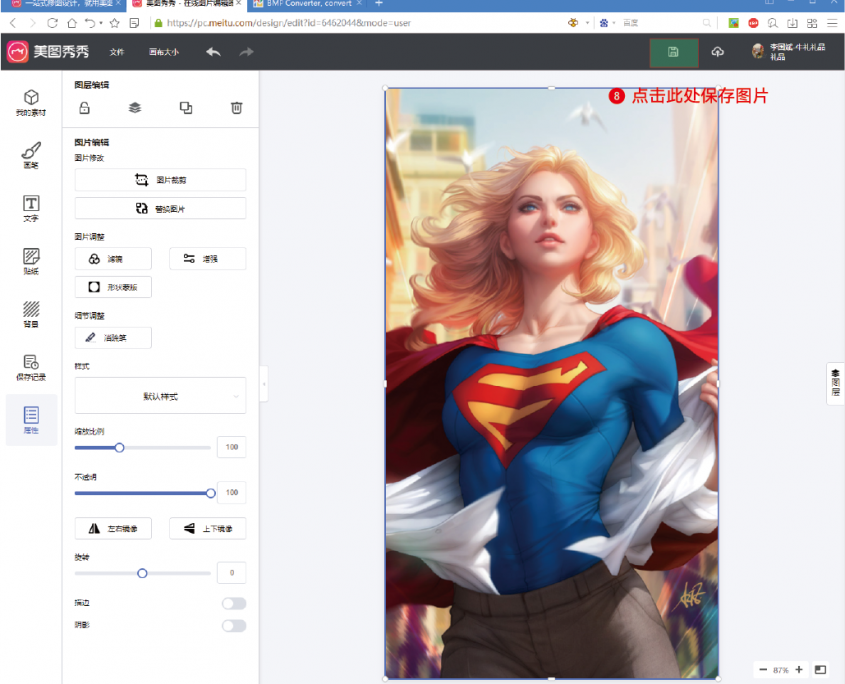Open layer order stack icon
845x684 pixels.
tap(135, 108)
